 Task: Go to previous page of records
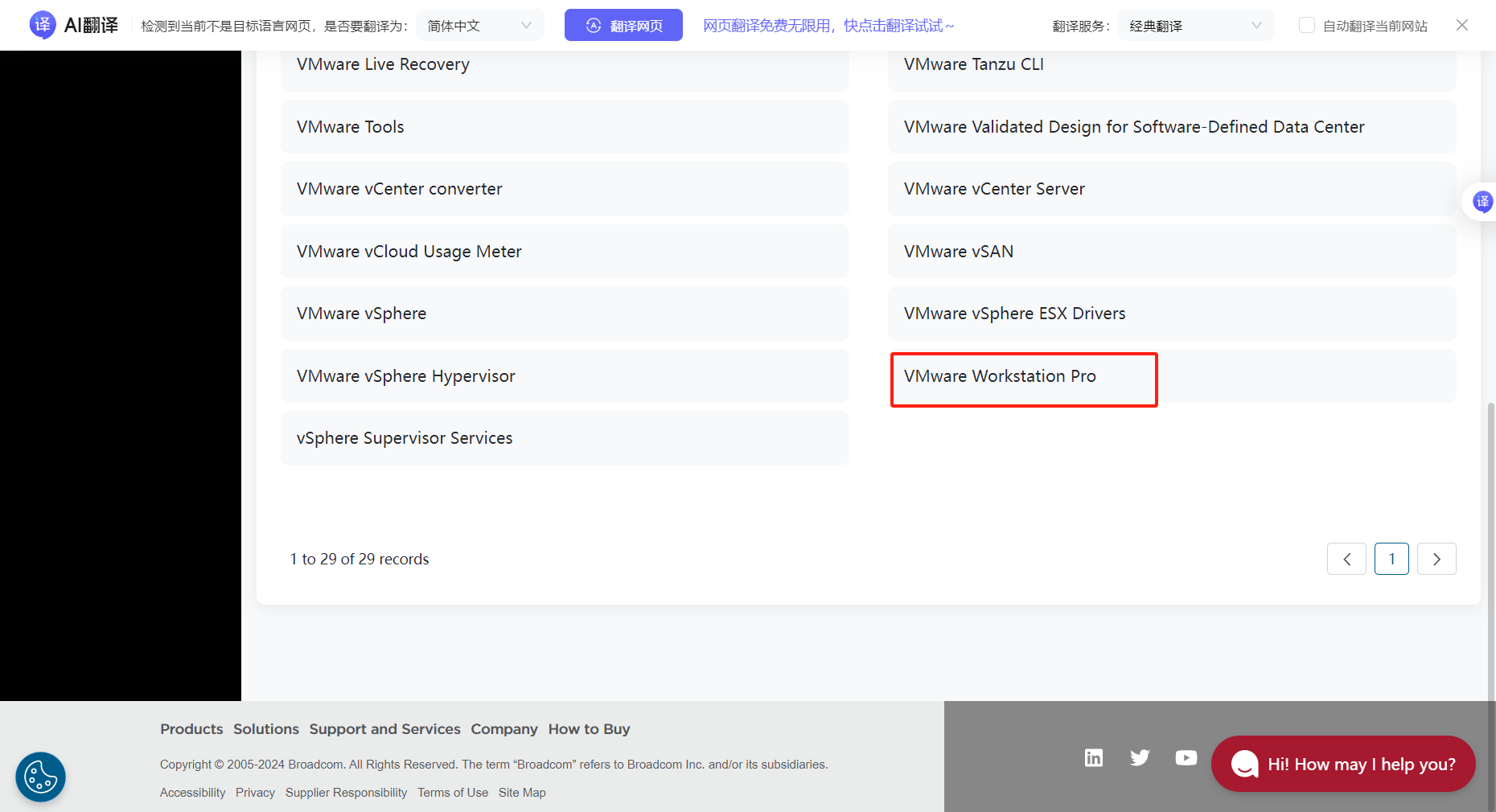1346,559
